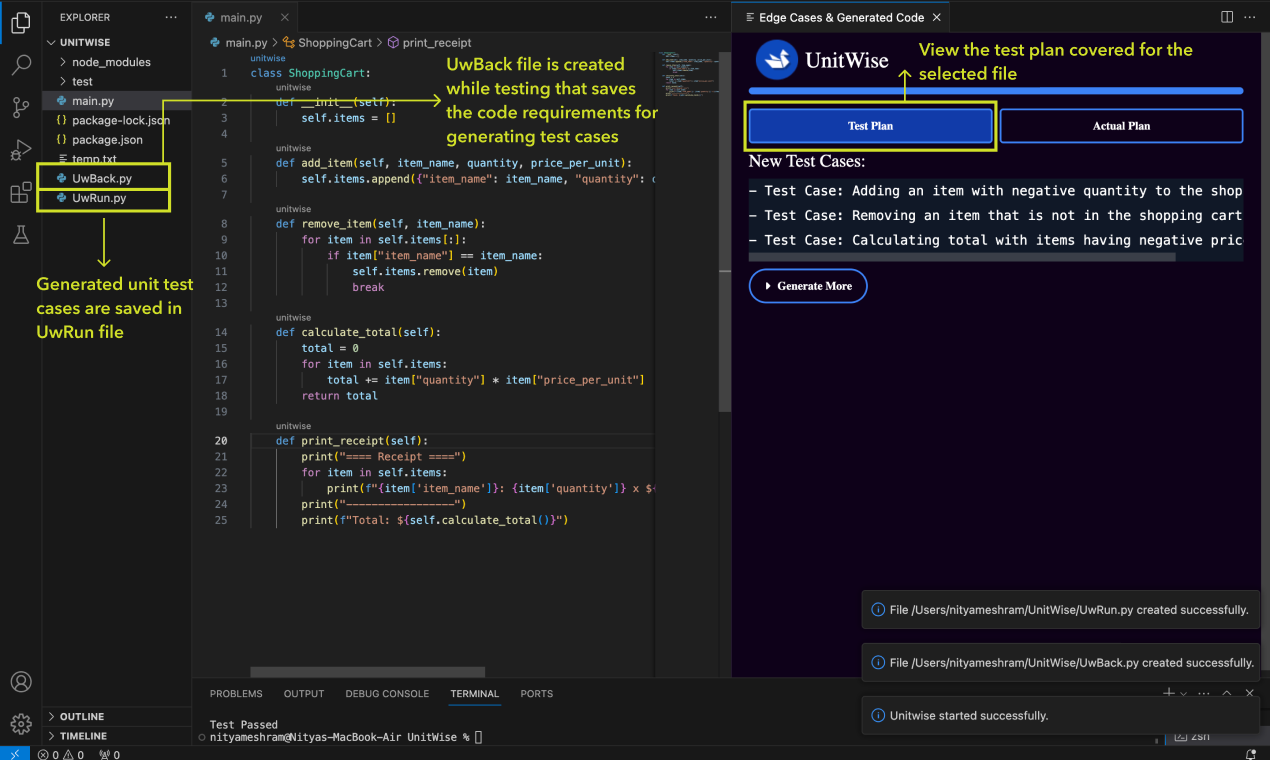
Task: Click the 'Adding an item with negative quantity' line
Action: point(995,191)
